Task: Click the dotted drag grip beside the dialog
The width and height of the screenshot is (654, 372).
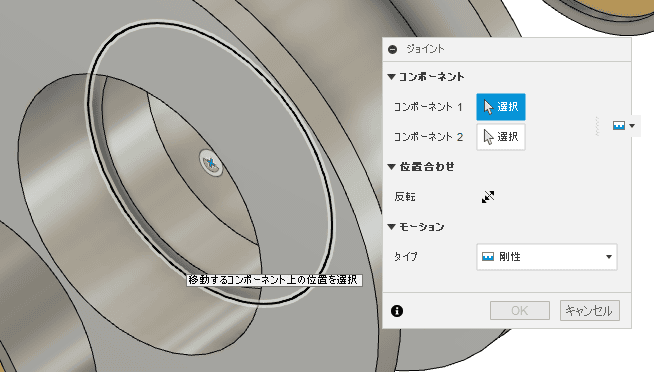Action: (x=597, y=126)
